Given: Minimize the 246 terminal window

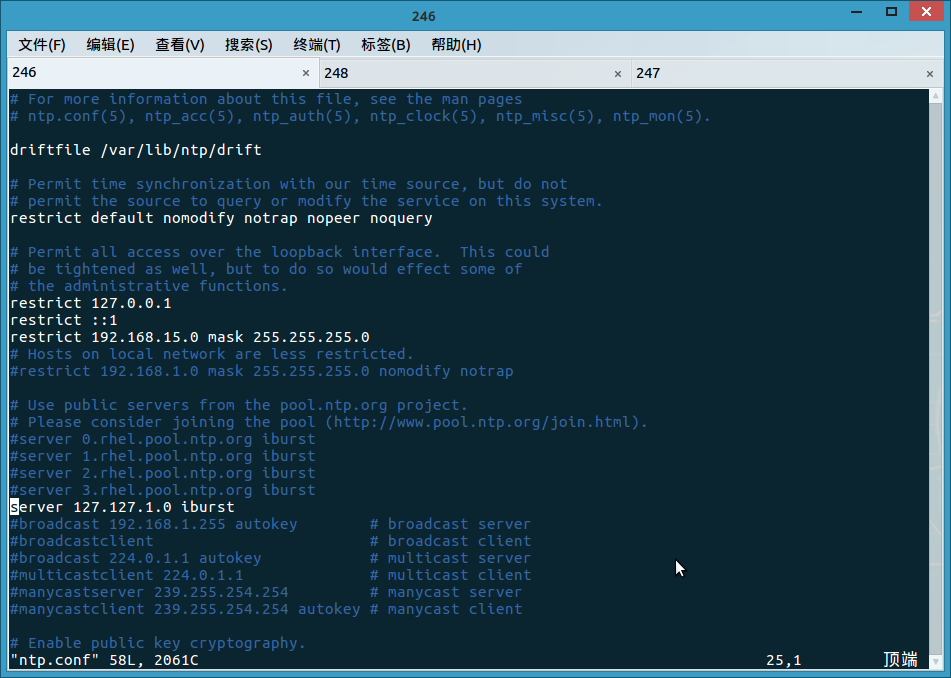Looking at the screenshot, I should click(x=857, y=12).
